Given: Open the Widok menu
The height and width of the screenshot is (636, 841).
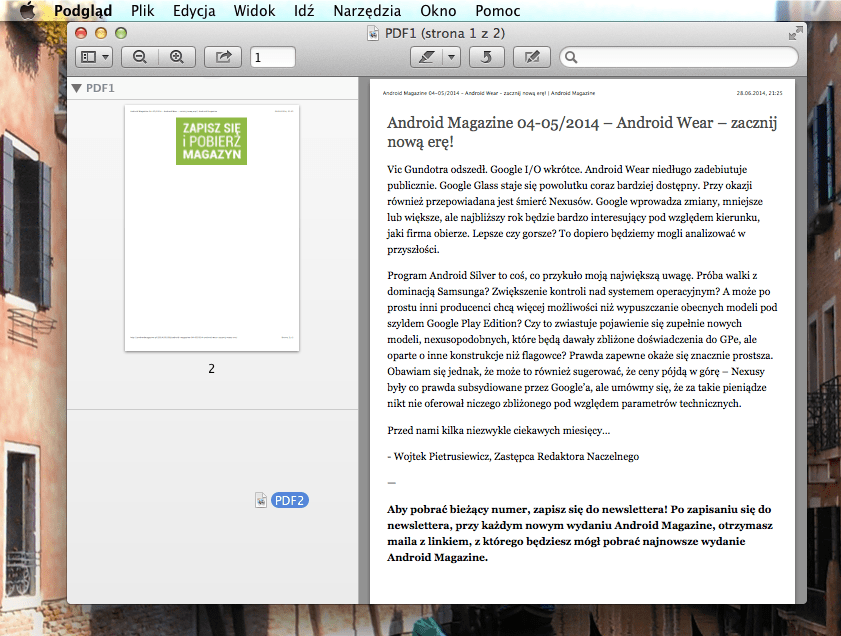Looking at the screenshot, I should coord(254,11).
